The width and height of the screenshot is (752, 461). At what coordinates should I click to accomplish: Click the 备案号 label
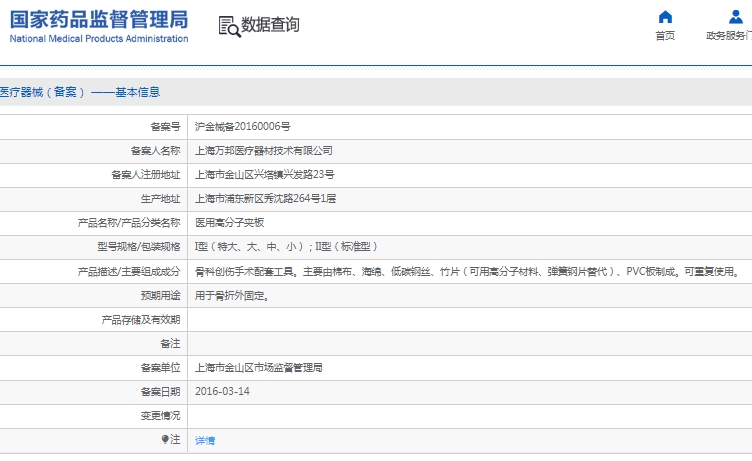165,127
